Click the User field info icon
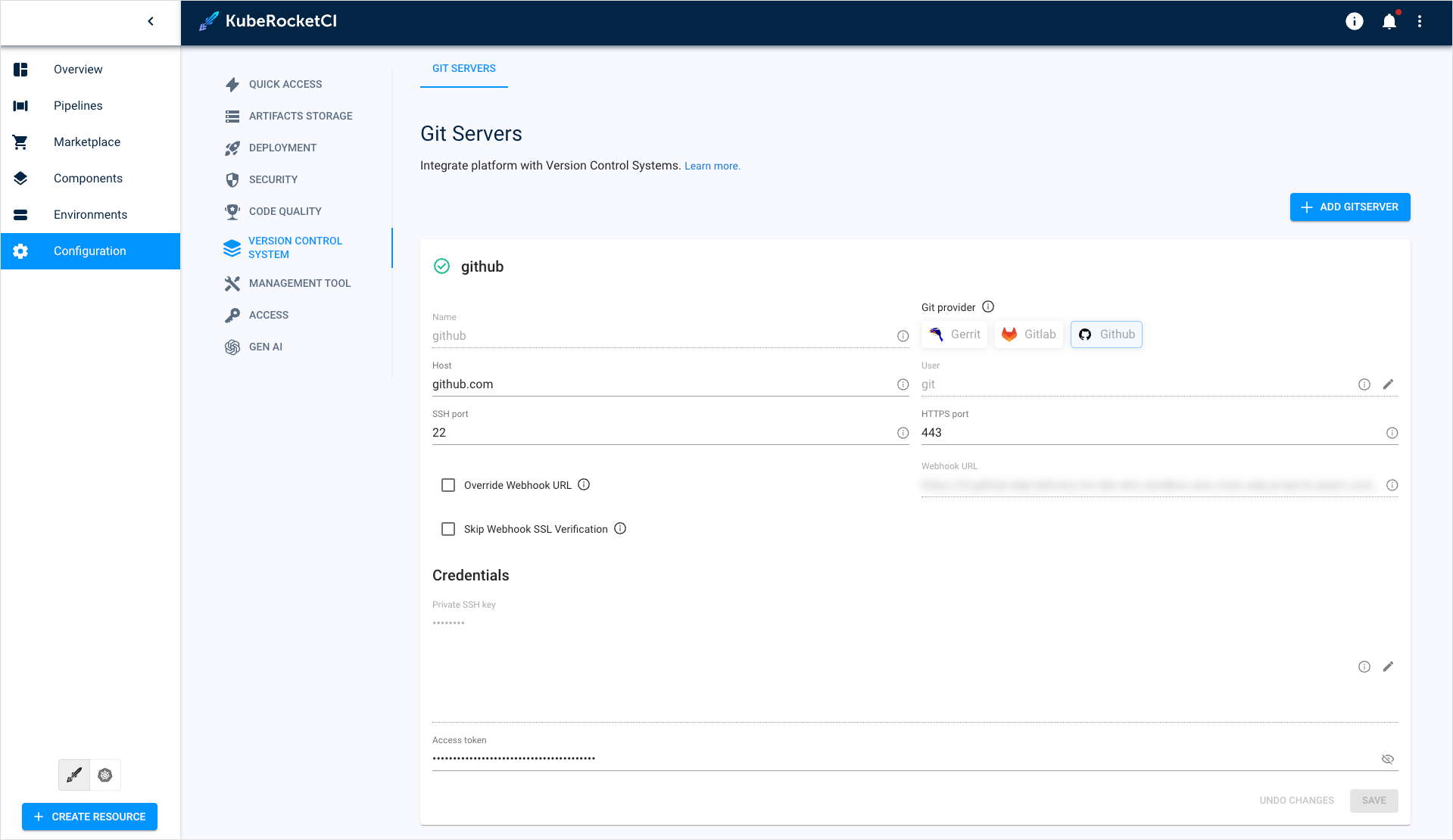The height and width of the screenshot is (840, 1453). point(1364,384)
